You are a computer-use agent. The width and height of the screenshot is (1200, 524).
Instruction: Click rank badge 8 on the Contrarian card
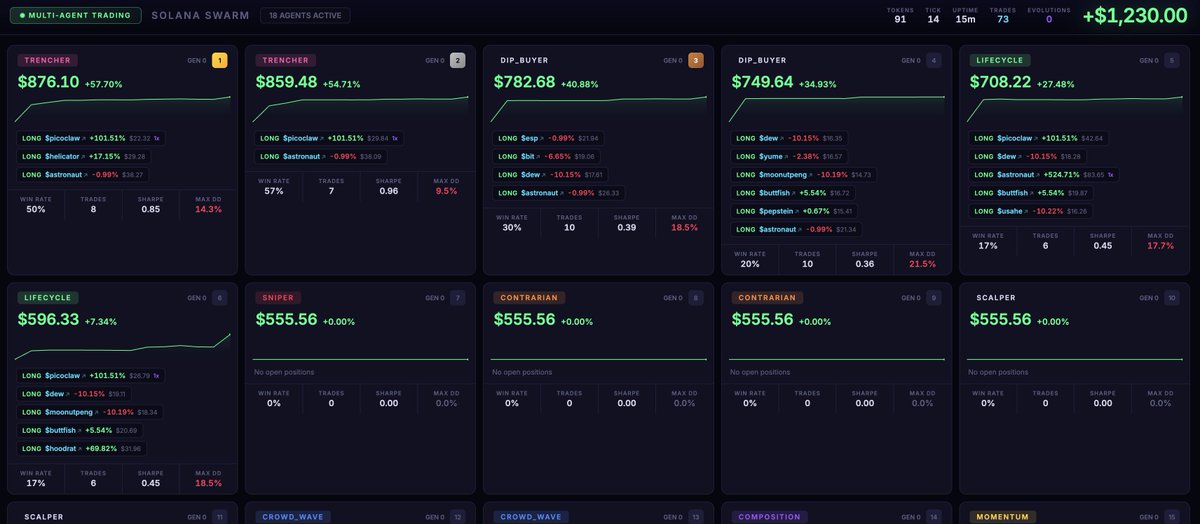click(x=696, y=298)
